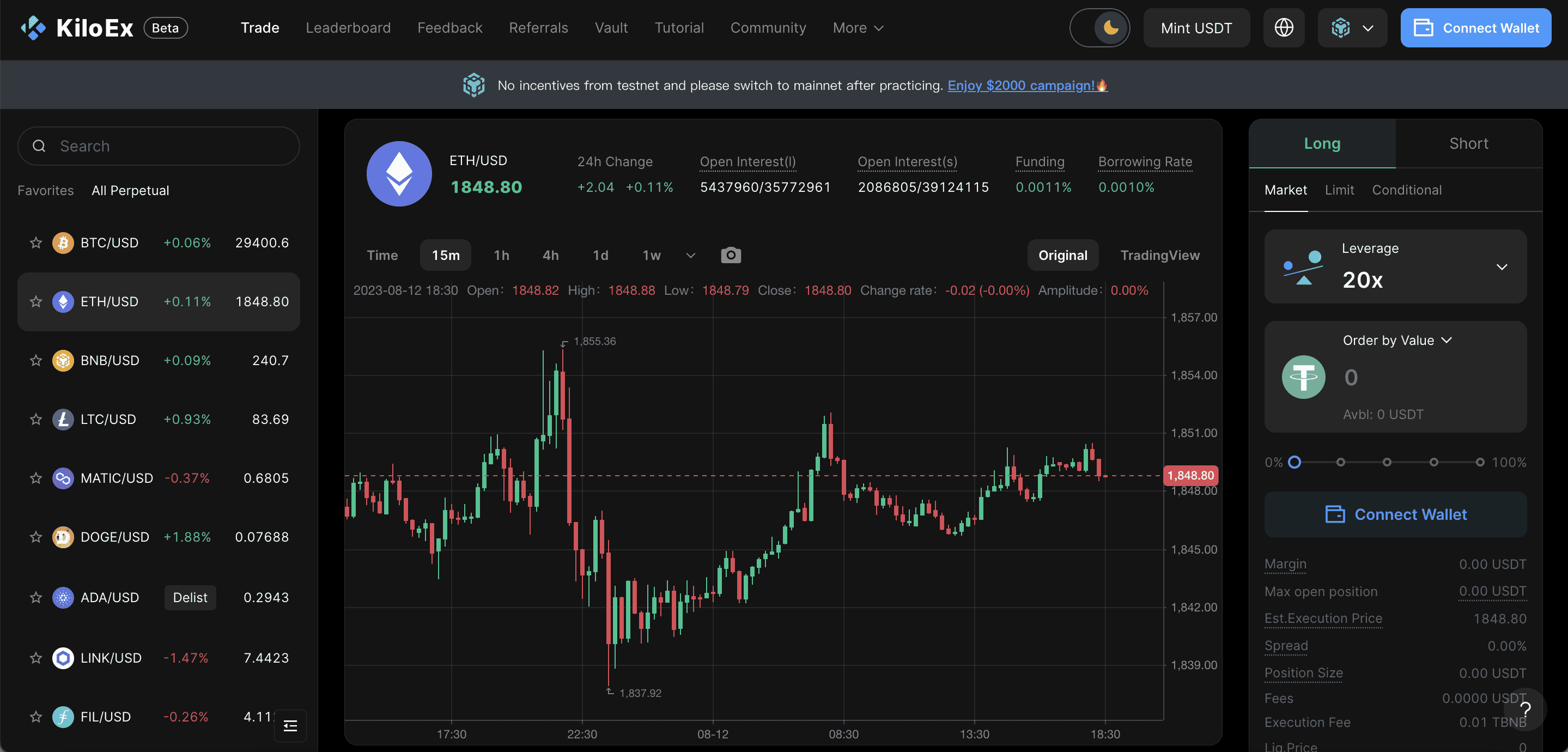The image size is (1568, 752).
Task: Toggle dark mode moon switch
Action: 1099,28
